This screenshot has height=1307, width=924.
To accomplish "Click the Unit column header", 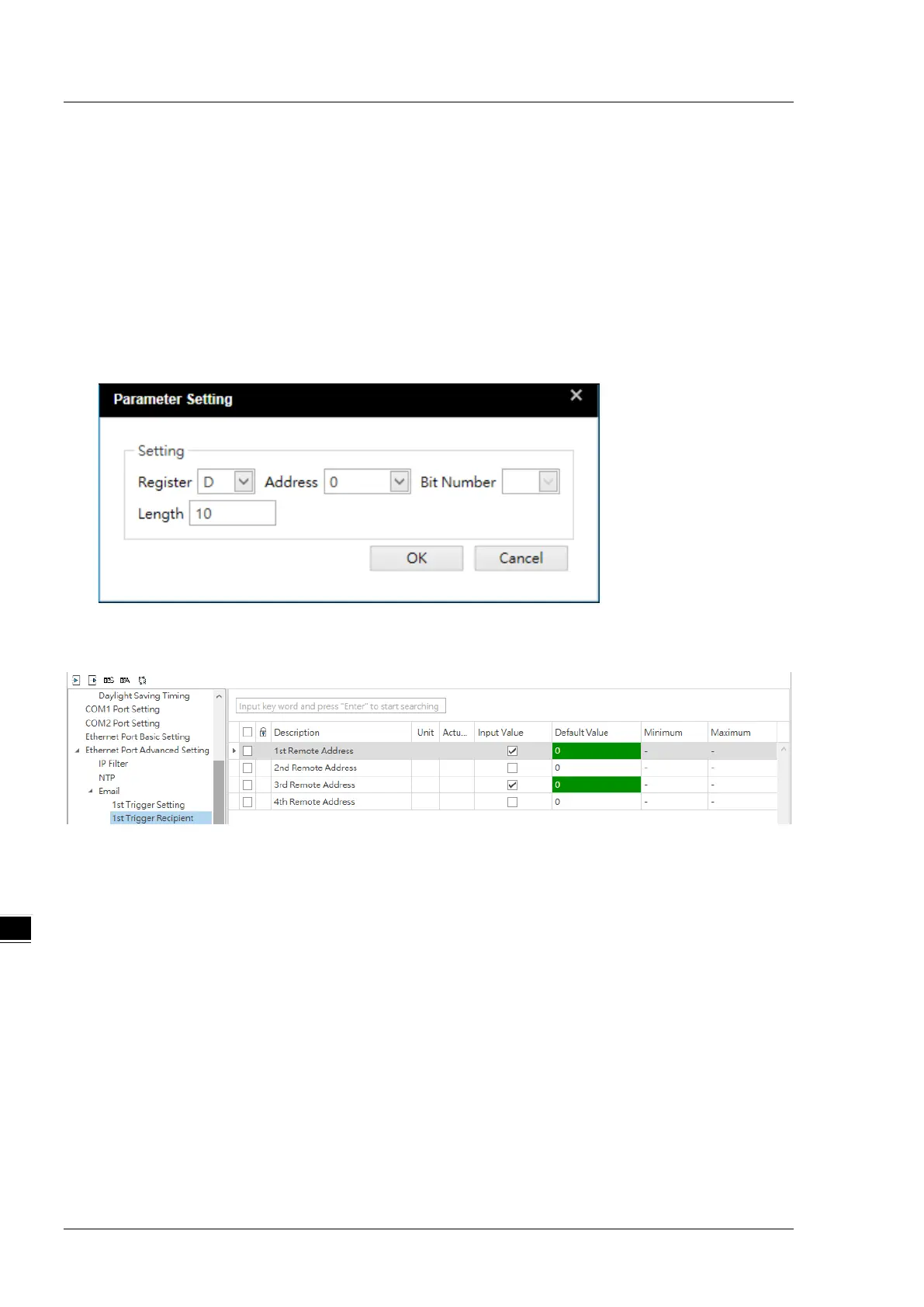I will tap(425, 732).
